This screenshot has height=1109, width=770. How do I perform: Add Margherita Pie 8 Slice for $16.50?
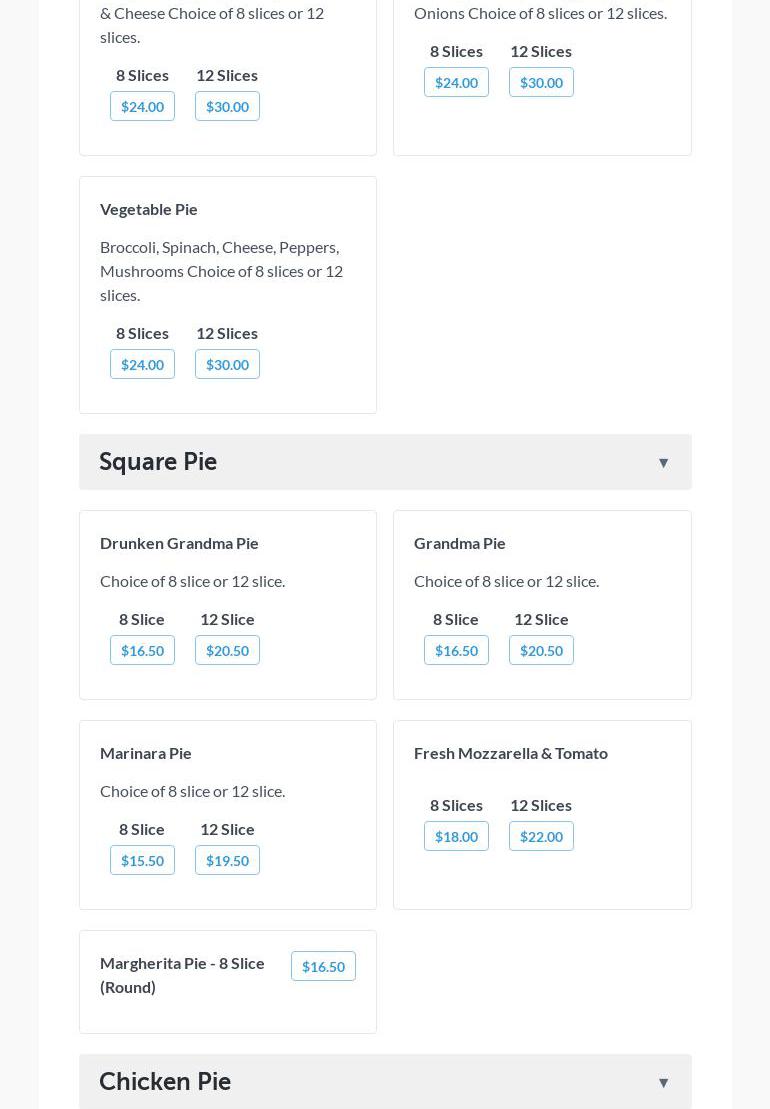323,966
